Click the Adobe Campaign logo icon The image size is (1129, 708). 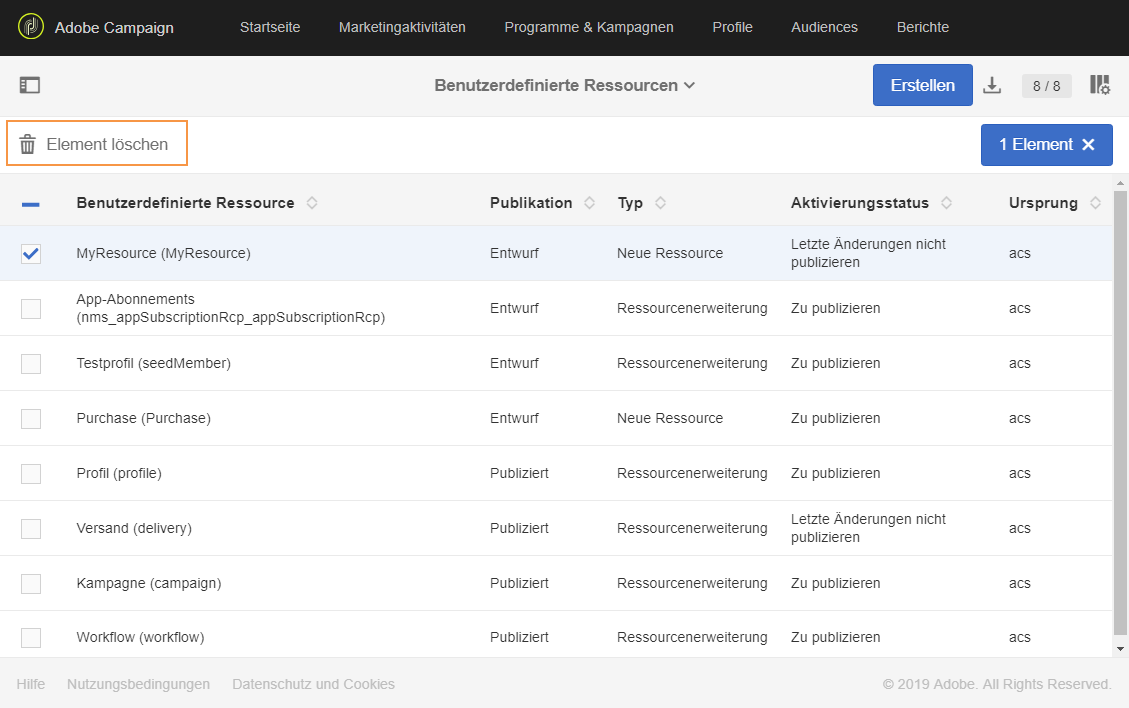pyautogui.click(x=31, y=27)
